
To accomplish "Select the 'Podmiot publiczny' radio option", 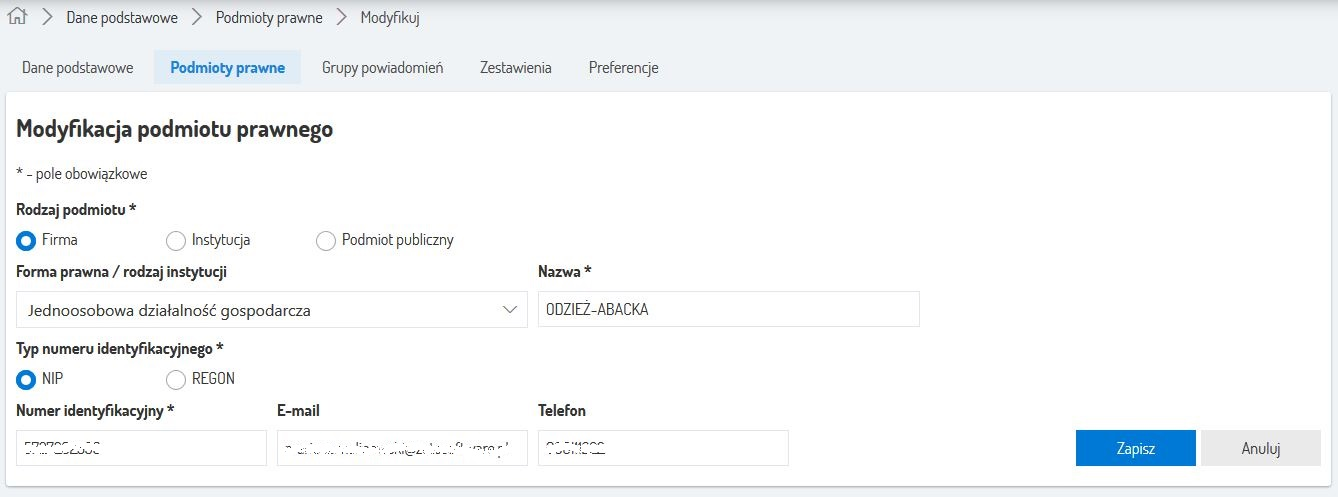I will point(326,241).
